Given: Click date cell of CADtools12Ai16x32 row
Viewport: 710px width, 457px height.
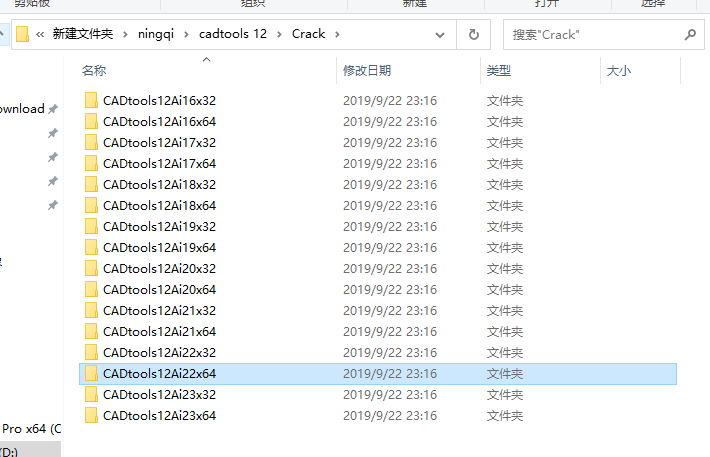Looking at the screenshot, I should [x=390, y=101].
